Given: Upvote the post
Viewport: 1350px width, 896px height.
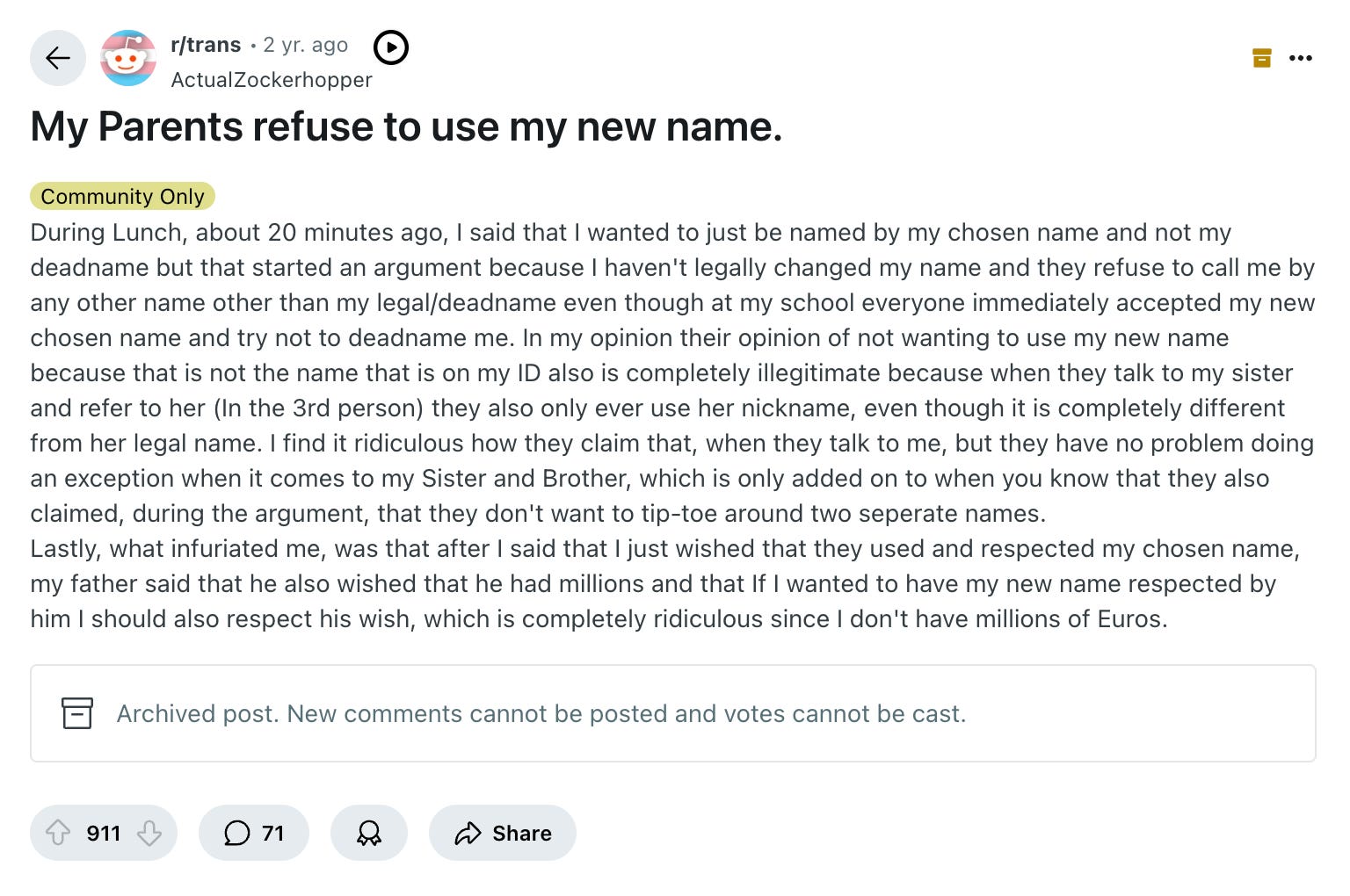Looking at the screenshot, I should point(58,833).
